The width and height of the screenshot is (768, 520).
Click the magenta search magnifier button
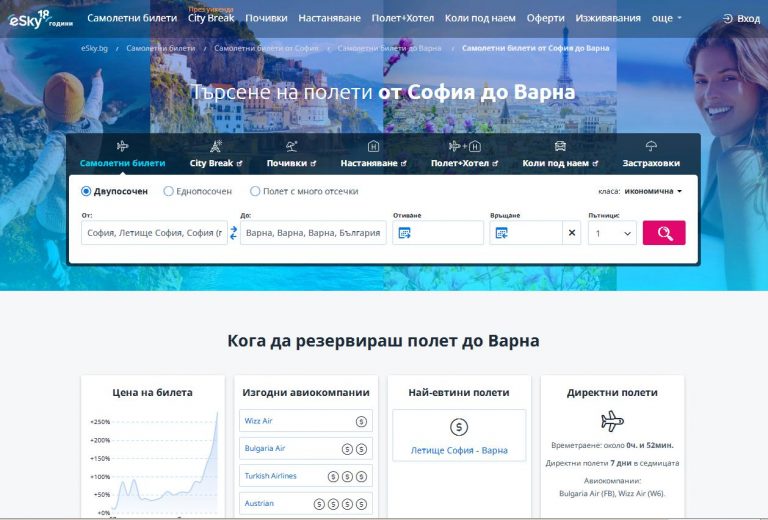click(x=664, y=233)
